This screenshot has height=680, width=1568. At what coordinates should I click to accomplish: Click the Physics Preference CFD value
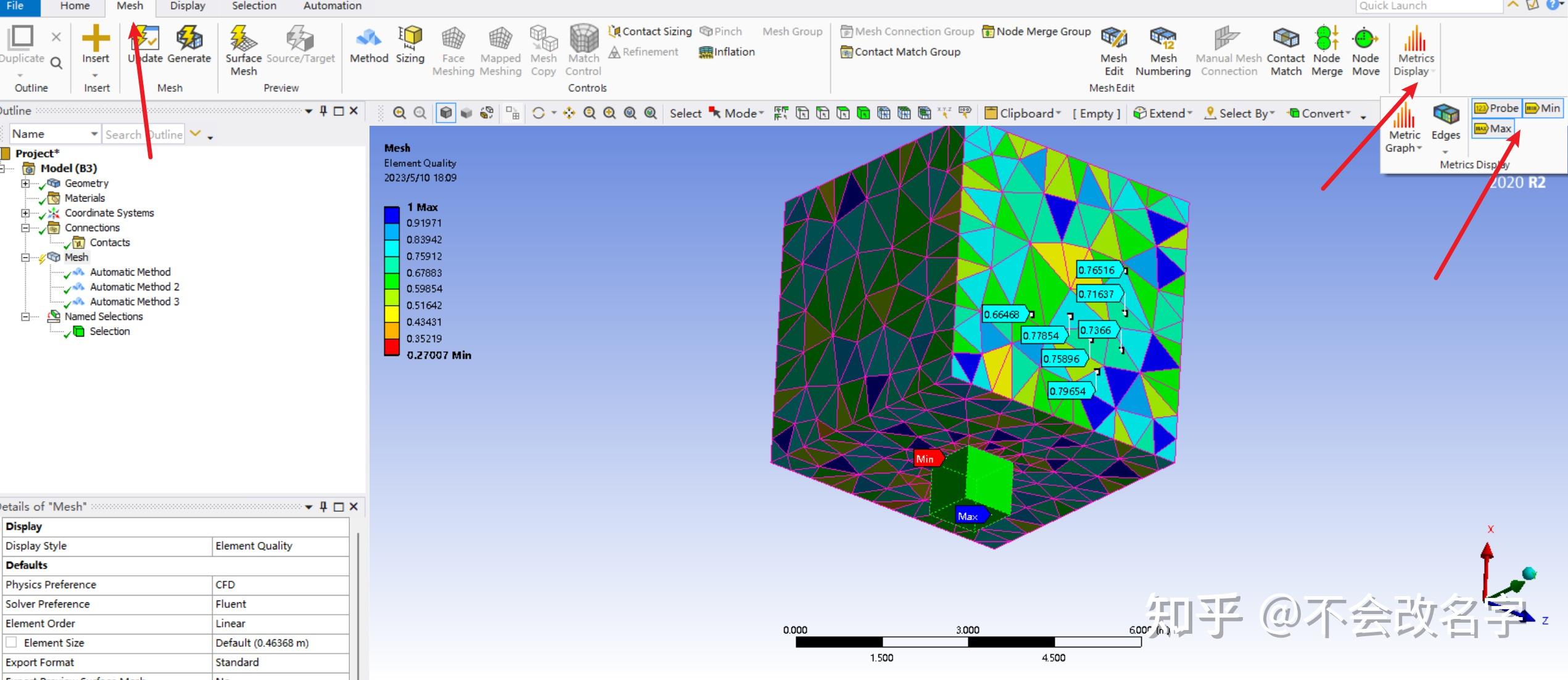click(x=280, y=584)
